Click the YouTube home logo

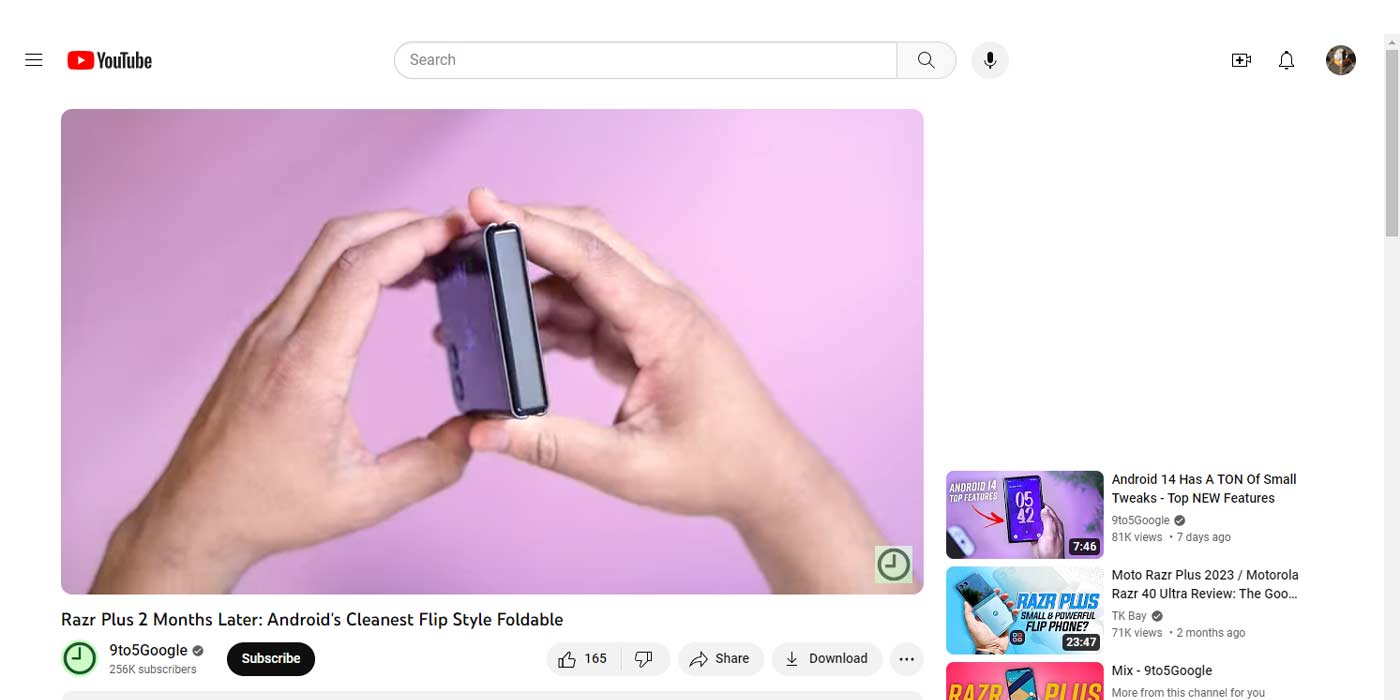110,60
